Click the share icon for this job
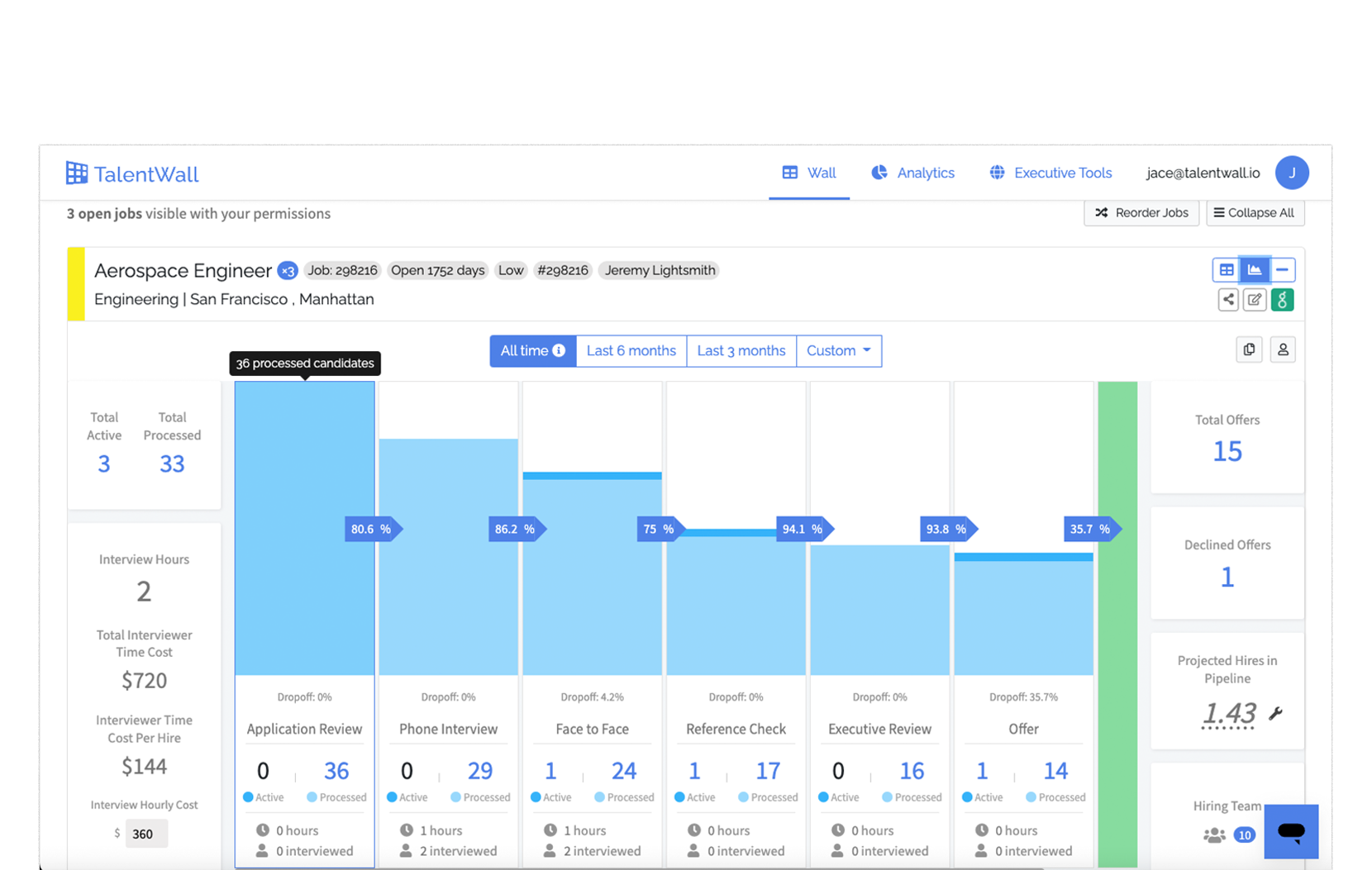Viewport: 1372px width, 870px height. point(1228,300)
